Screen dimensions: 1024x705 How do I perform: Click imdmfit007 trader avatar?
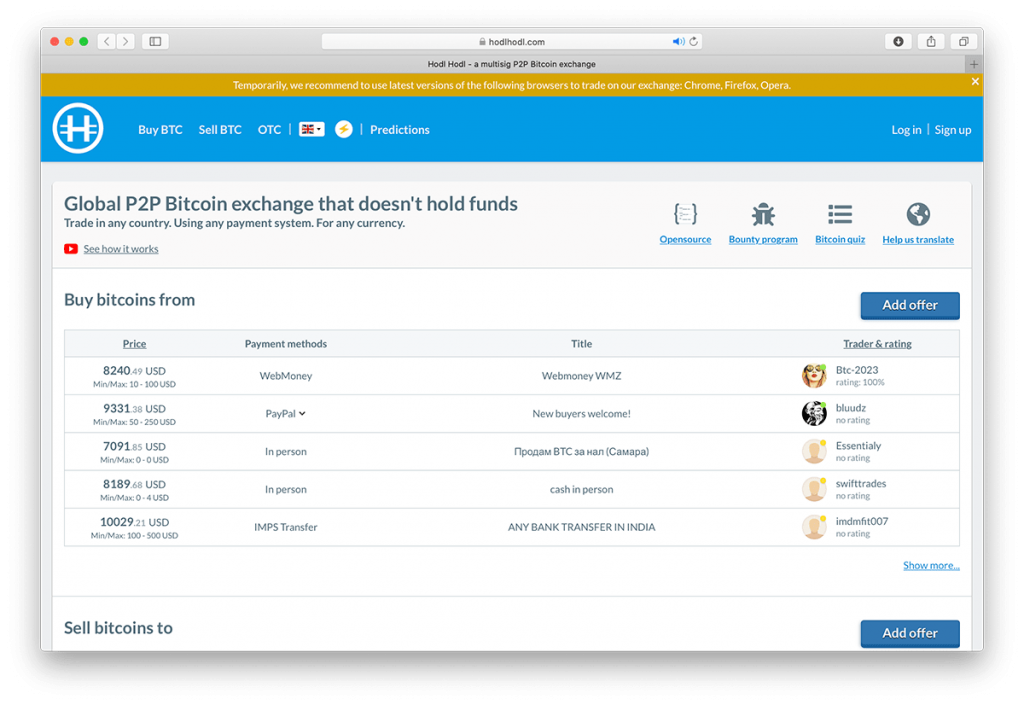[814, 527]
